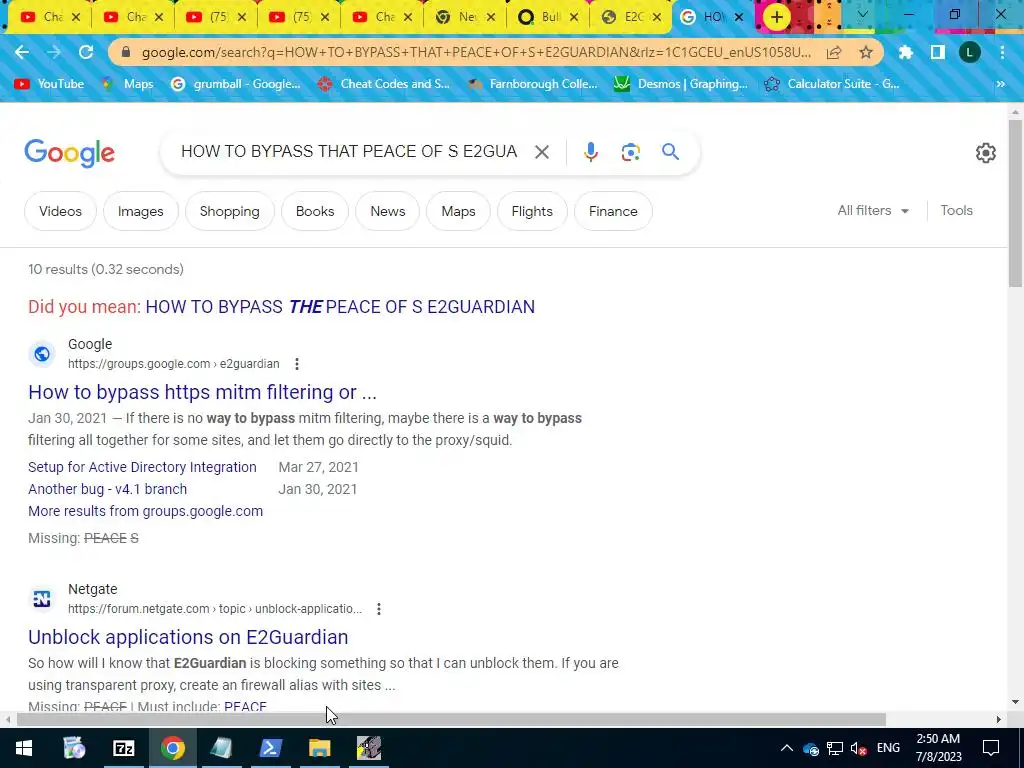Open the YouTube bookmark
This screenshot has height=768, width=1024.
49,84
